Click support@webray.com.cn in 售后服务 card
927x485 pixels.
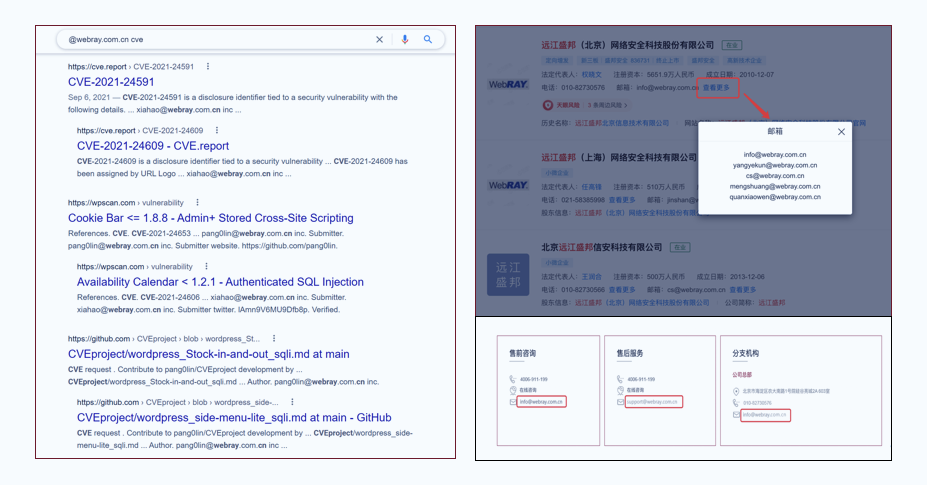[x=652, y=402]
